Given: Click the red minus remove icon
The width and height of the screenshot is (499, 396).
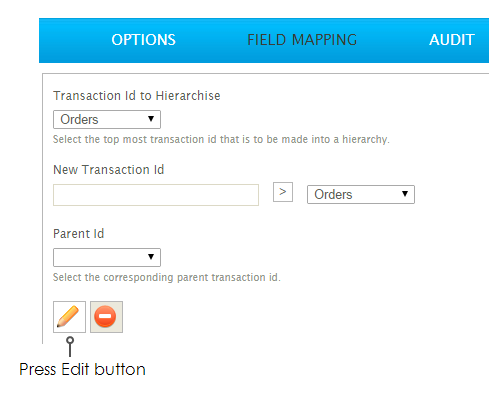Looking at the screenshot, I should 106,317.
